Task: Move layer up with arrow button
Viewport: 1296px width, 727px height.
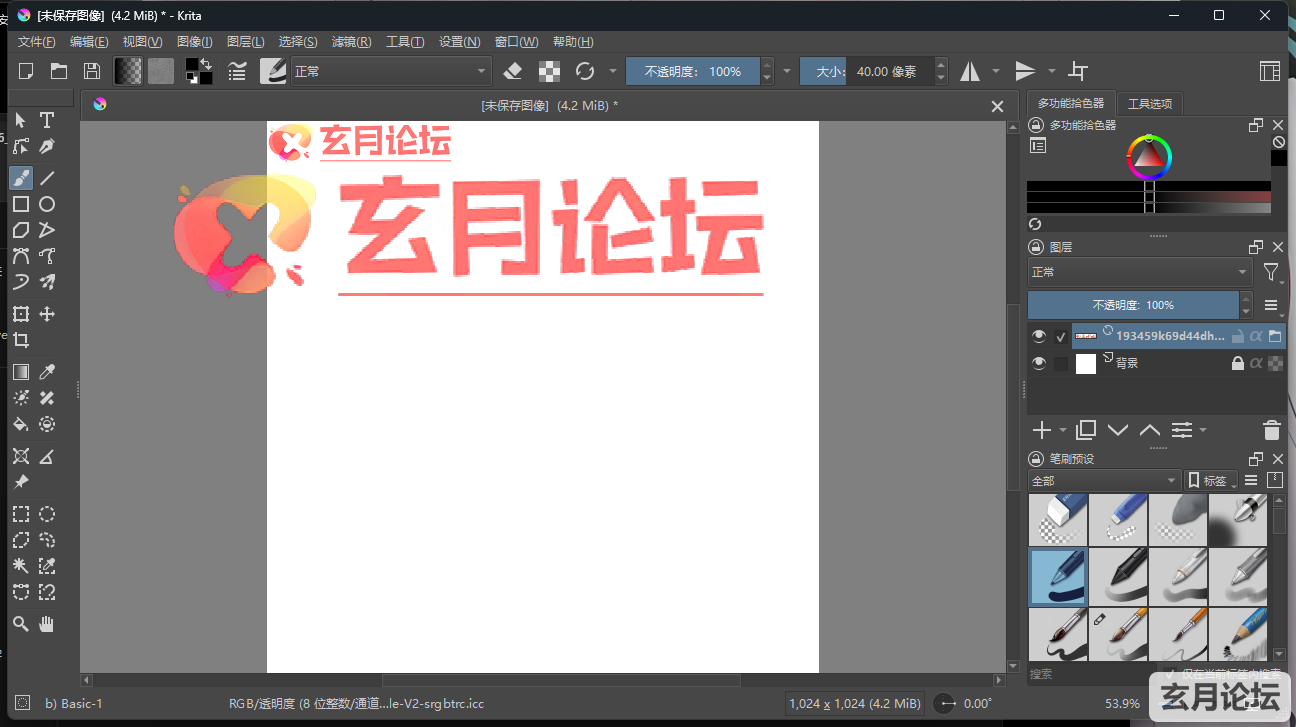Action: pos(1150,430)
